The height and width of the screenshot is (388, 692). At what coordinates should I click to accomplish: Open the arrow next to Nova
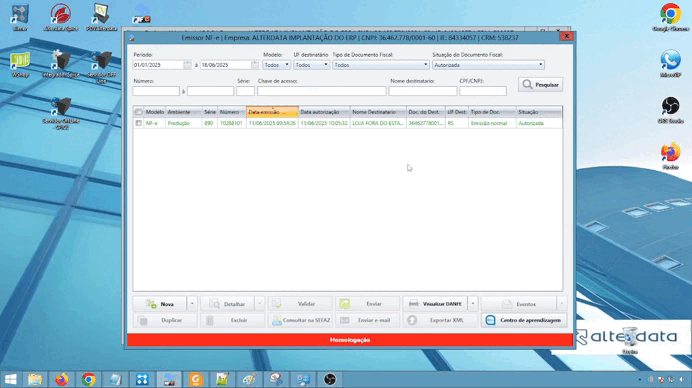[192, 304]
